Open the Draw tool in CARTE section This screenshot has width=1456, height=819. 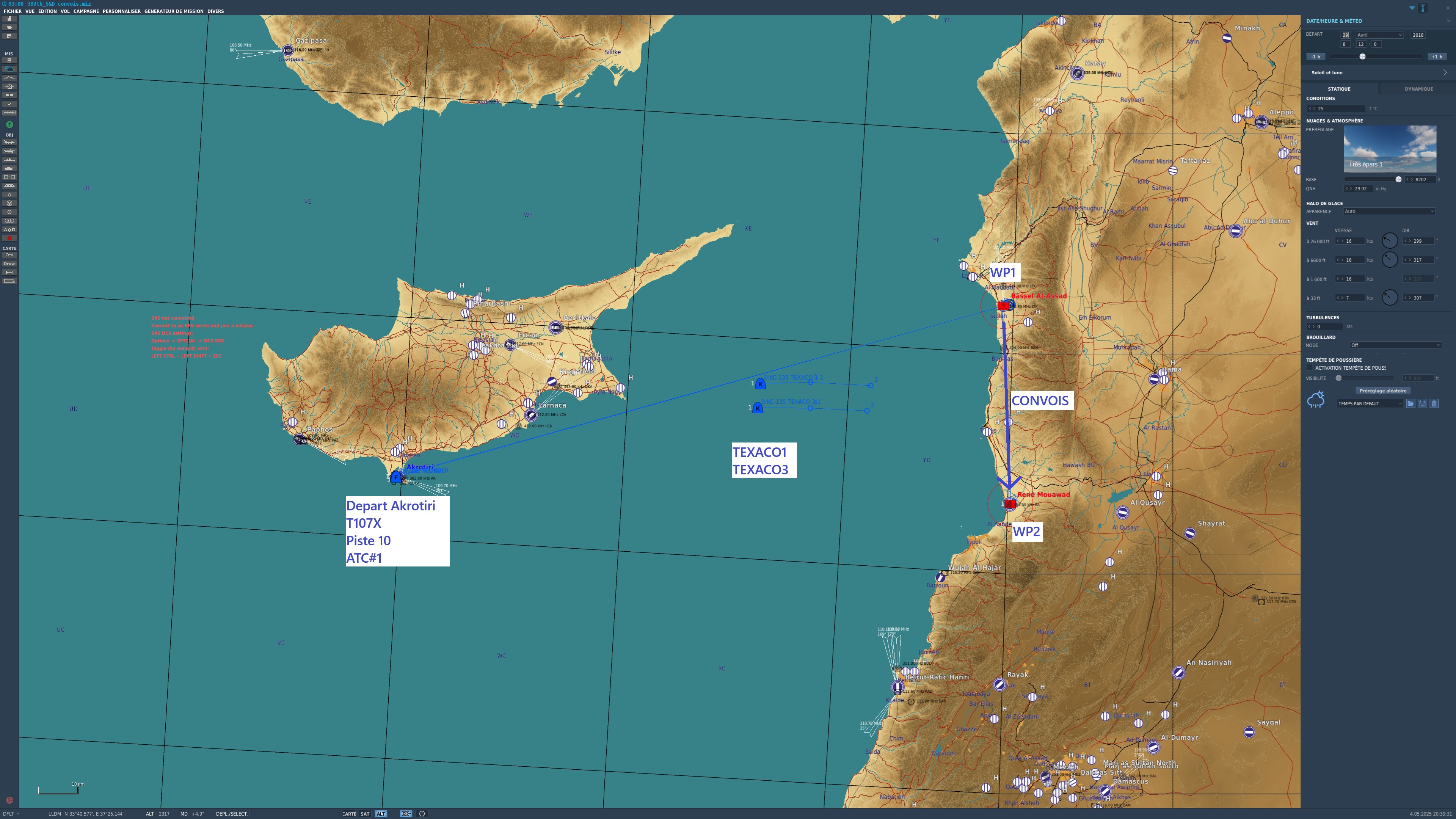[9, 264]
